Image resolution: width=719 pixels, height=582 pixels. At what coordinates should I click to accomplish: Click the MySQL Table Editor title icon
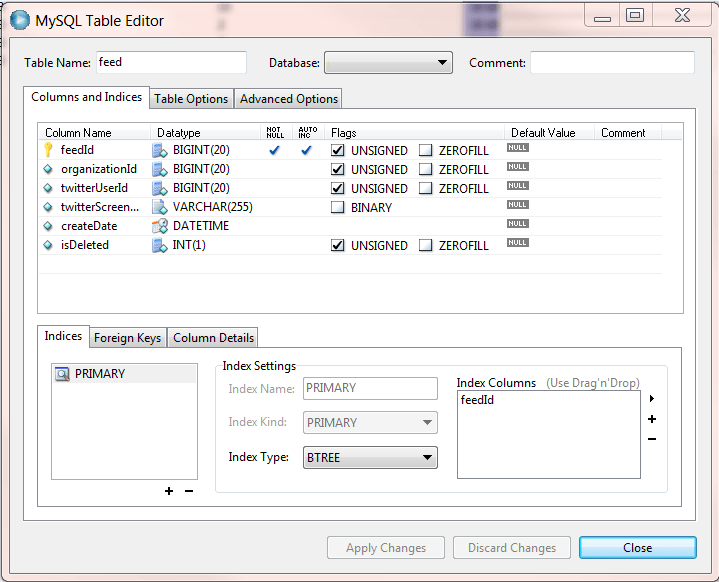click(20, 20)
